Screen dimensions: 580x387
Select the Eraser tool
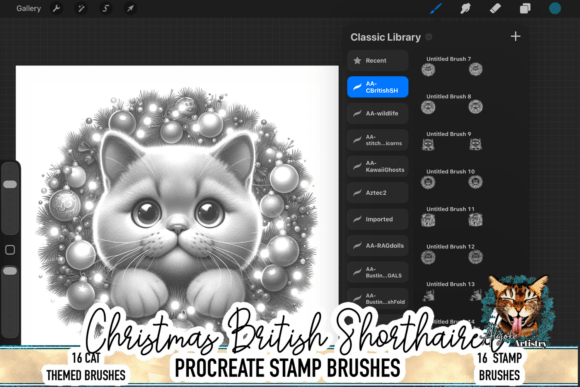point(495,8)
